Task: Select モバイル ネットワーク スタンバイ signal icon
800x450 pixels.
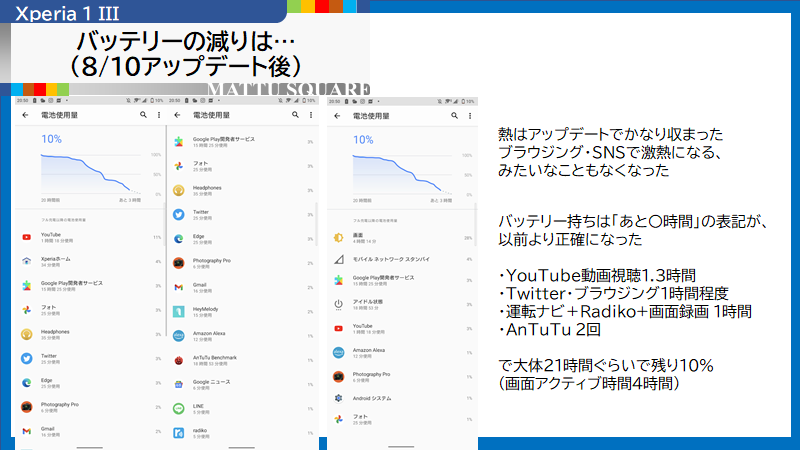Action: pyautogui.click(x=339, y=260)
